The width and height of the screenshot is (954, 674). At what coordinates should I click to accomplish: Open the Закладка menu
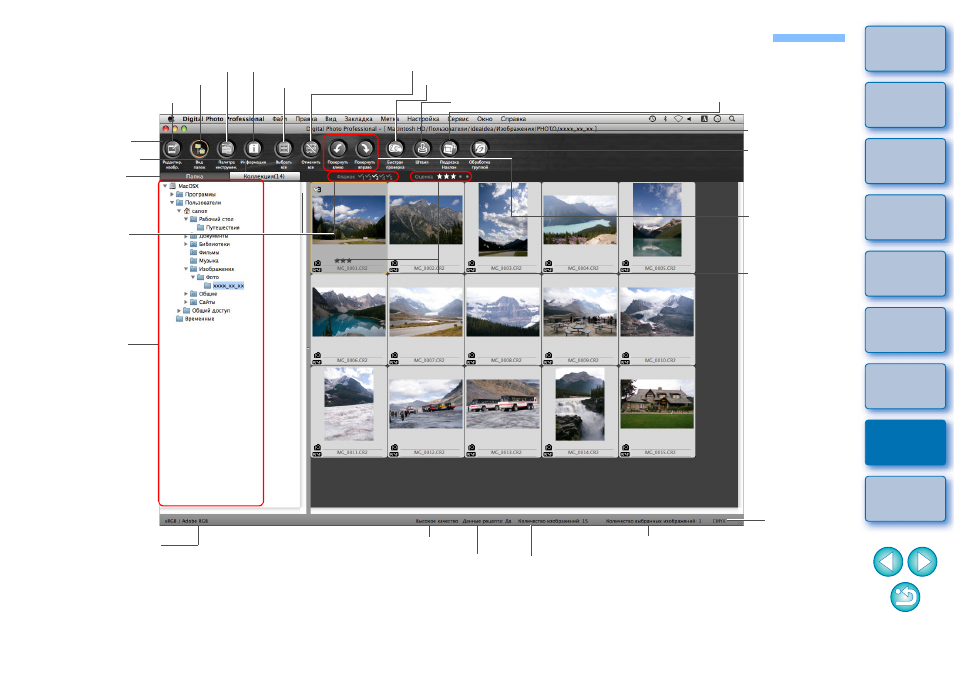pyautogui.click(x=358, y=119)
